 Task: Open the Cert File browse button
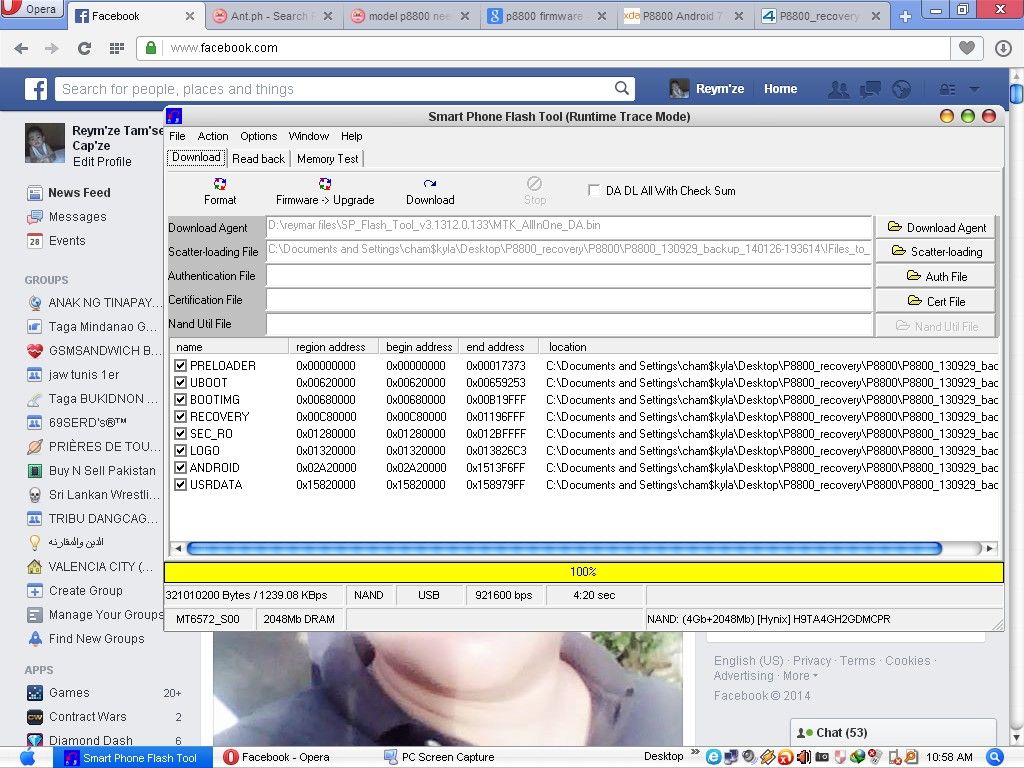(x=936, y=301)
